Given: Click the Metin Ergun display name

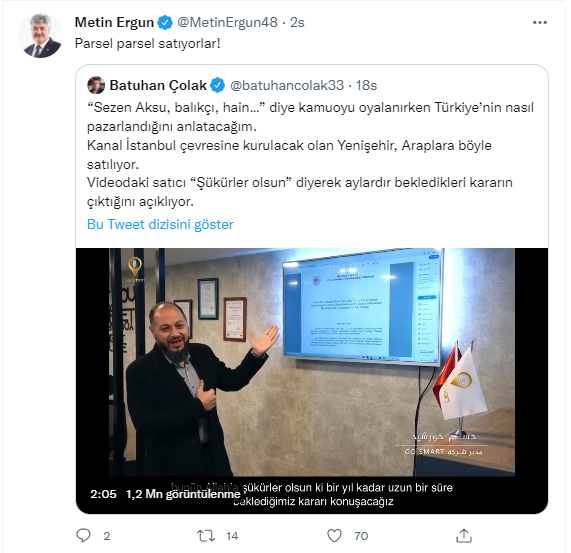Looking at the screenshot, I should [114, 23].
